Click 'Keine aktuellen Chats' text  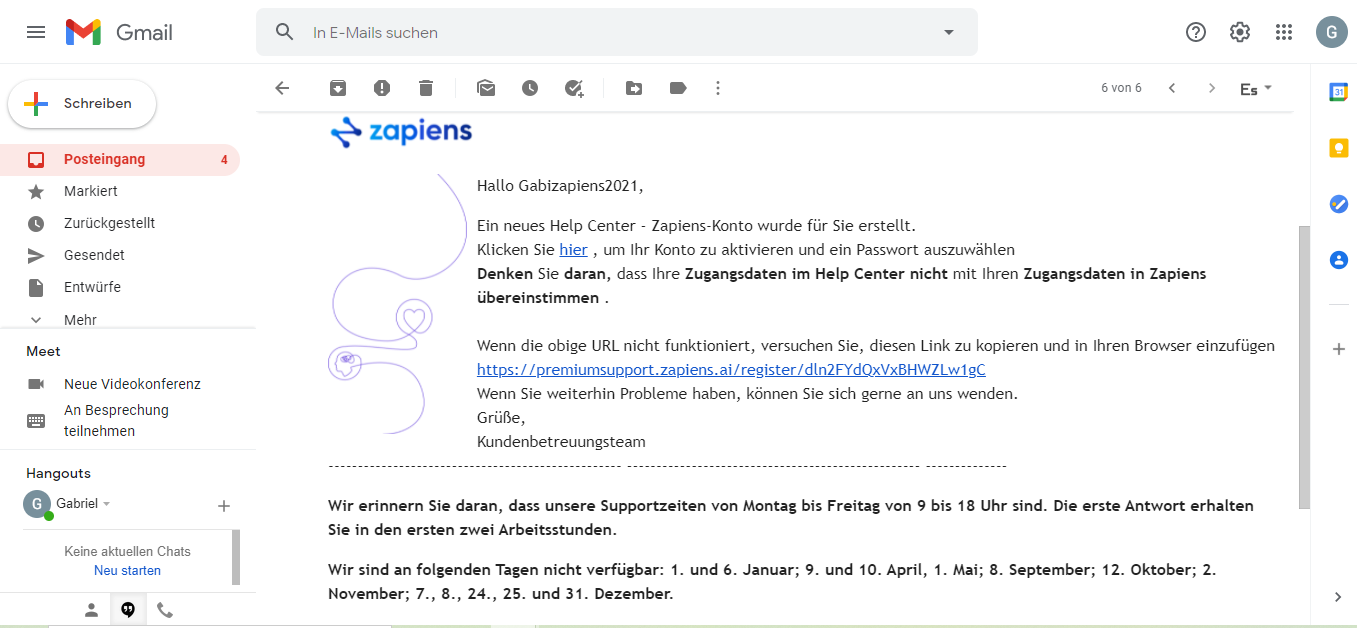click(x=127, y=551)
